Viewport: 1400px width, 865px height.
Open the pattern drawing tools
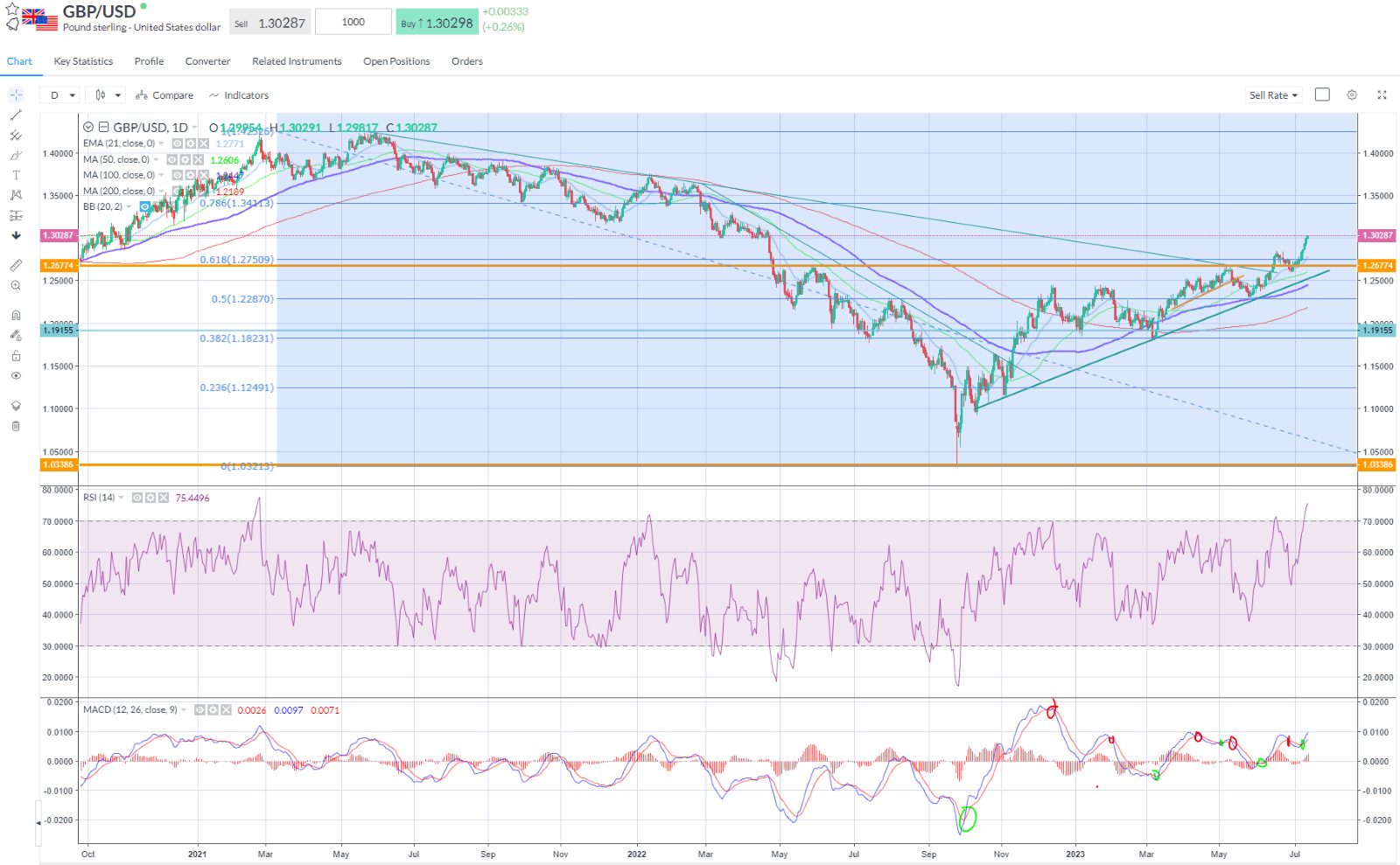tap(16, 195)
